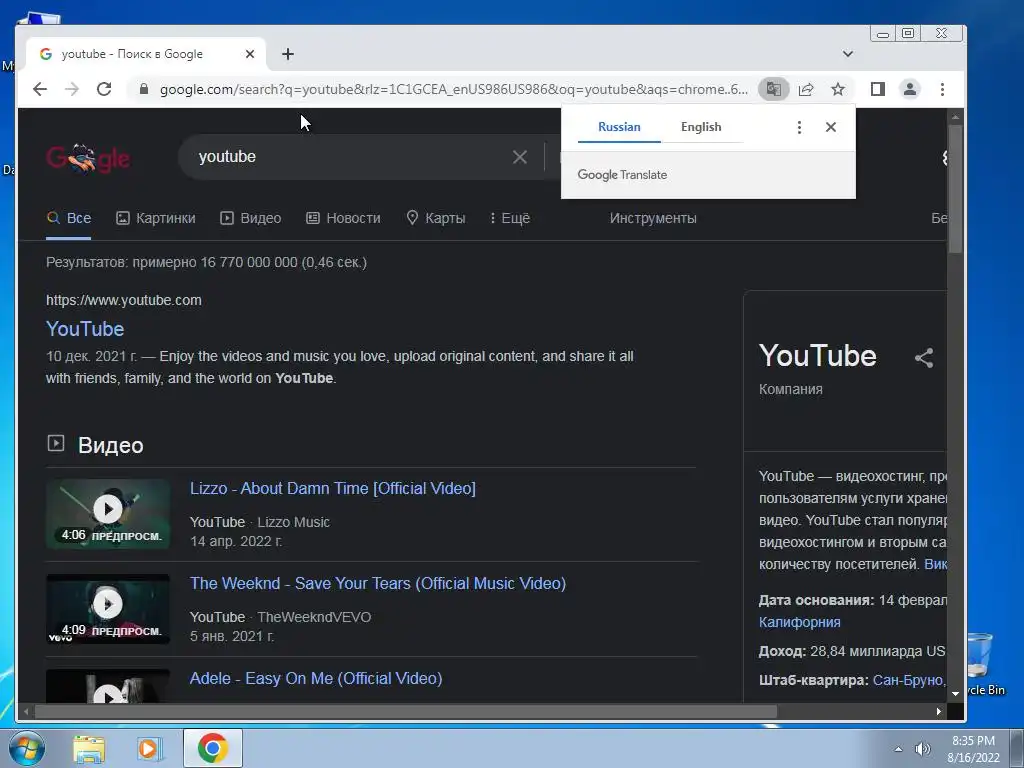Open the Google Translate icon in address bar
1024x768 pixels.
(774, 89)
